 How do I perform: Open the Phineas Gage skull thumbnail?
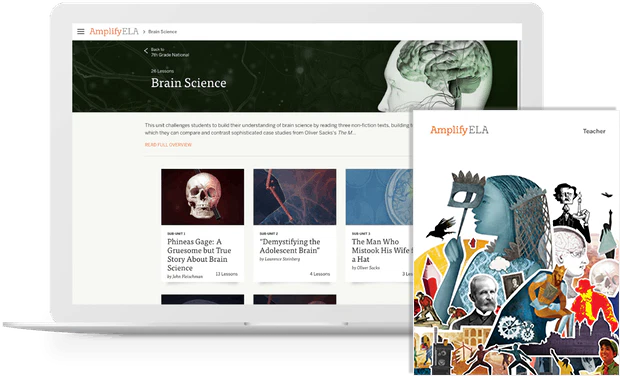pos(202,197)
